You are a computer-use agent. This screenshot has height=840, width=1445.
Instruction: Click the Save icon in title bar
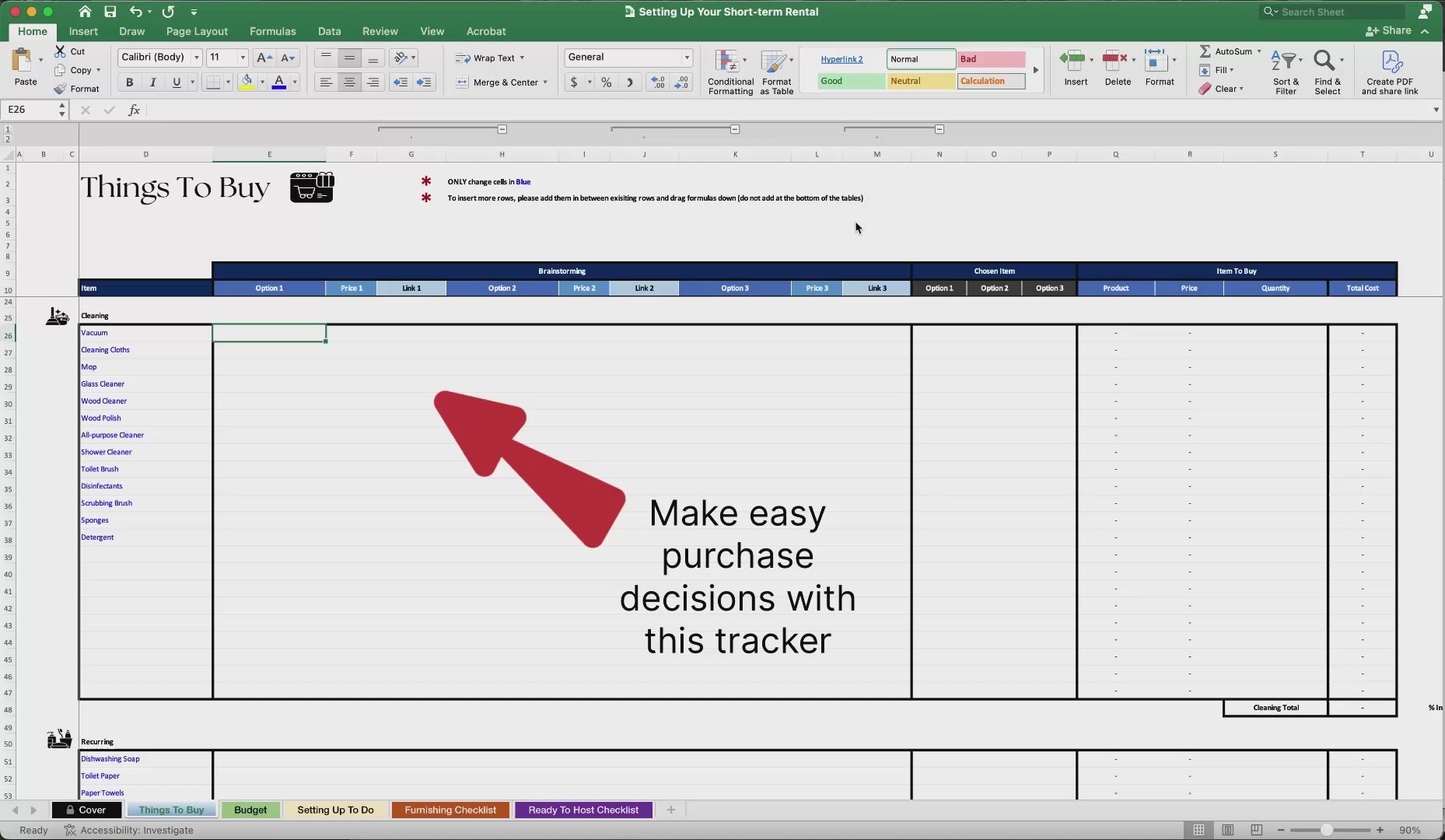coord(110,12)
